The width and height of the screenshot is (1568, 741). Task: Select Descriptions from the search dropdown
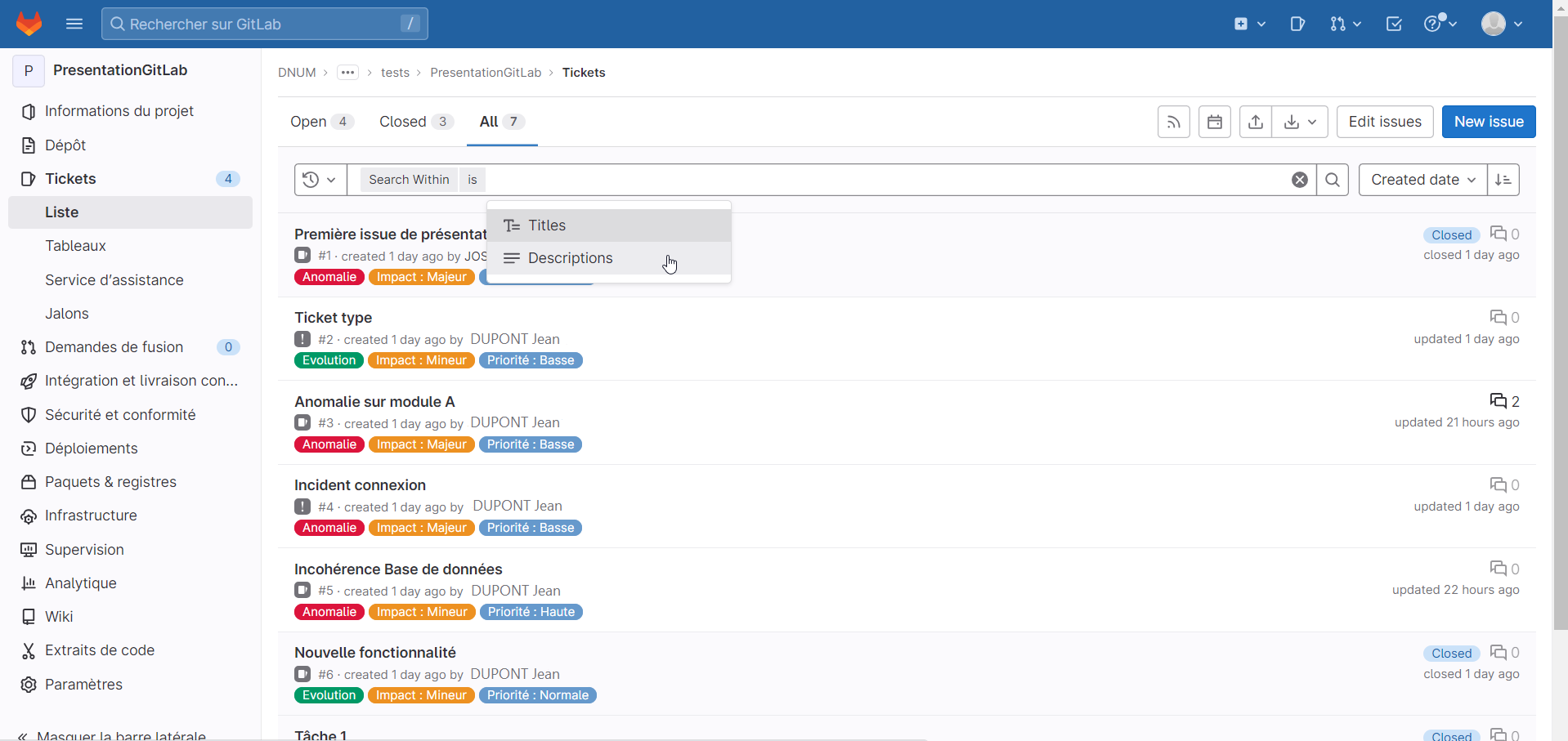point(570,258)
